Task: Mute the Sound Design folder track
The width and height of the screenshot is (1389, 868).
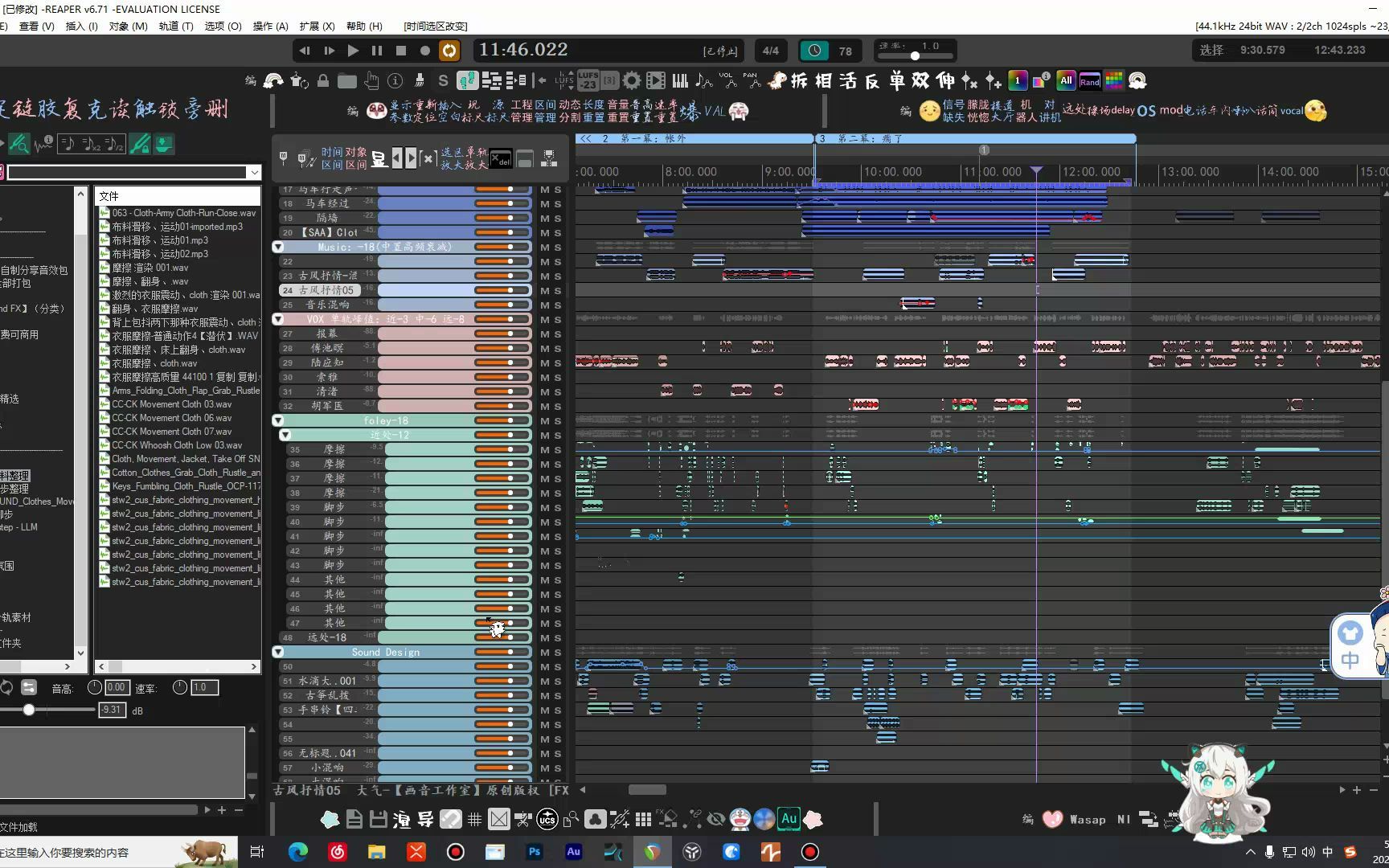Action: pos(544,653)
